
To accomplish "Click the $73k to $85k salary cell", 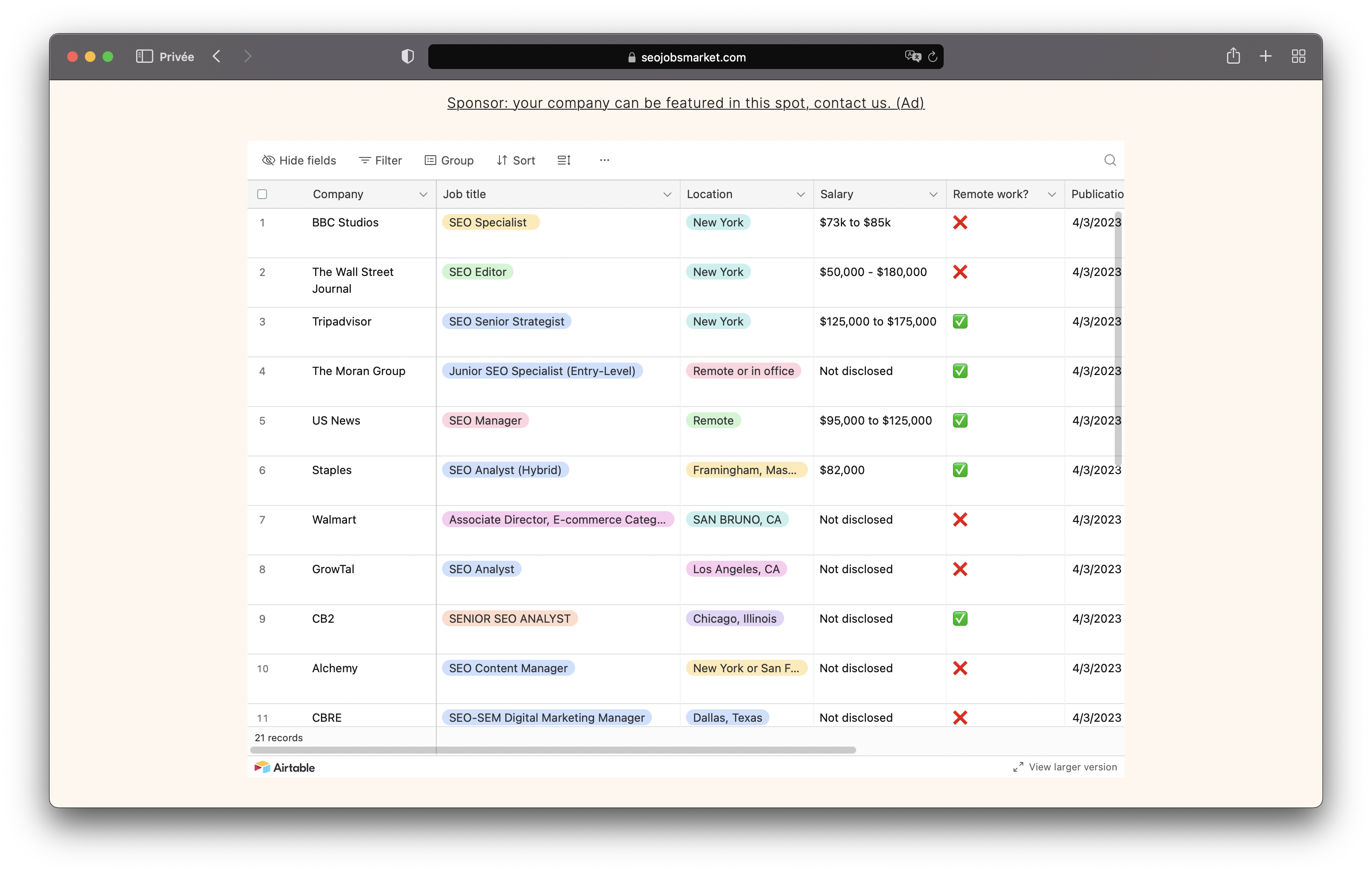I will 880,233.
